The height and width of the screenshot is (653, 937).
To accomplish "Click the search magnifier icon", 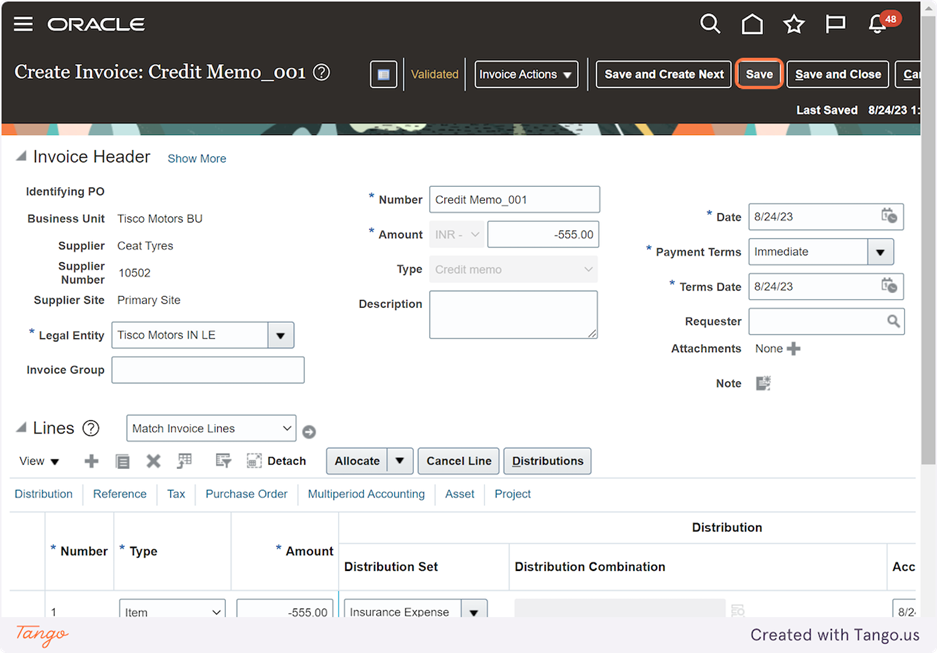I will pos(710,24).
